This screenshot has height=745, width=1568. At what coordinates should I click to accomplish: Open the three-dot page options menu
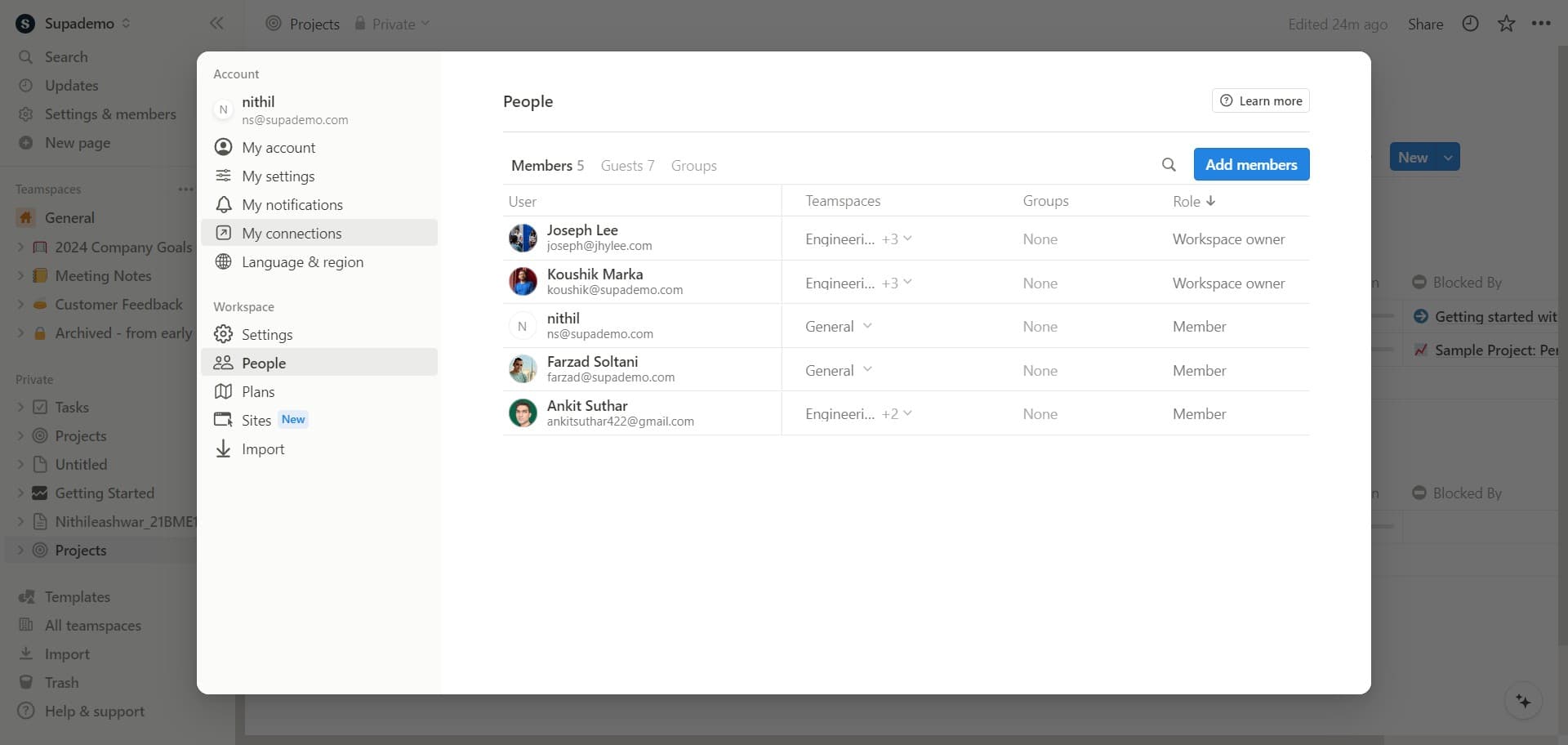(1541, 24)
